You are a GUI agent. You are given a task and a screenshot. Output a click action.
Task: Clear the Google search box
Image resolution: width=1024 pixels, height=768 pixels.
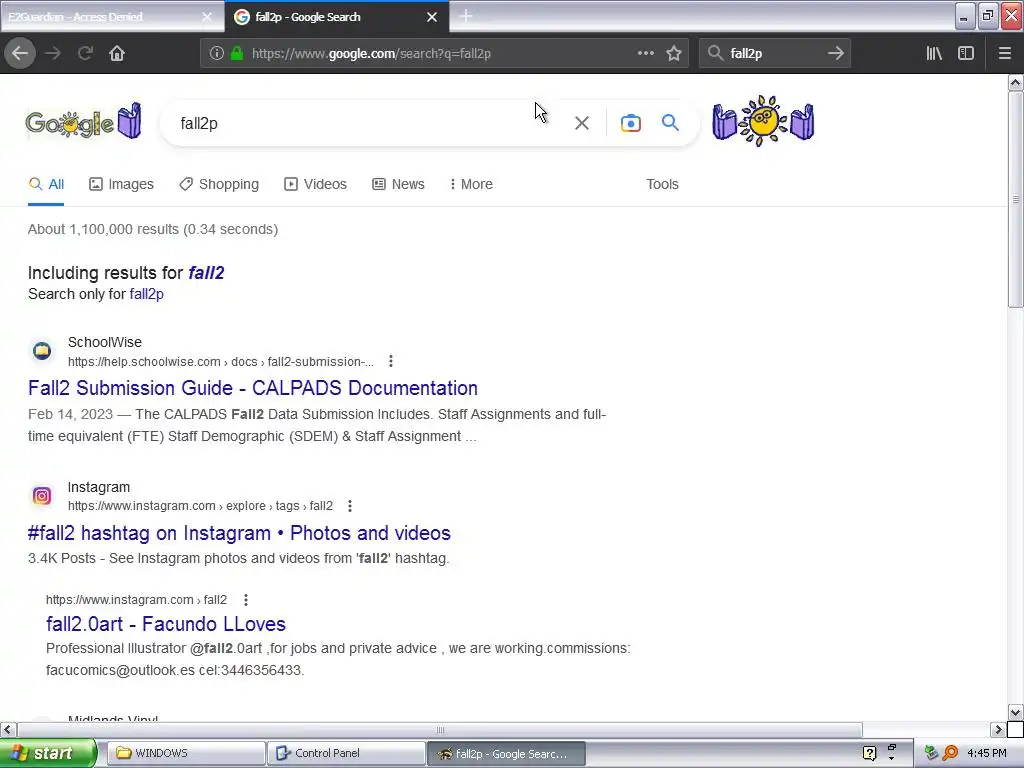click(582, 123)
